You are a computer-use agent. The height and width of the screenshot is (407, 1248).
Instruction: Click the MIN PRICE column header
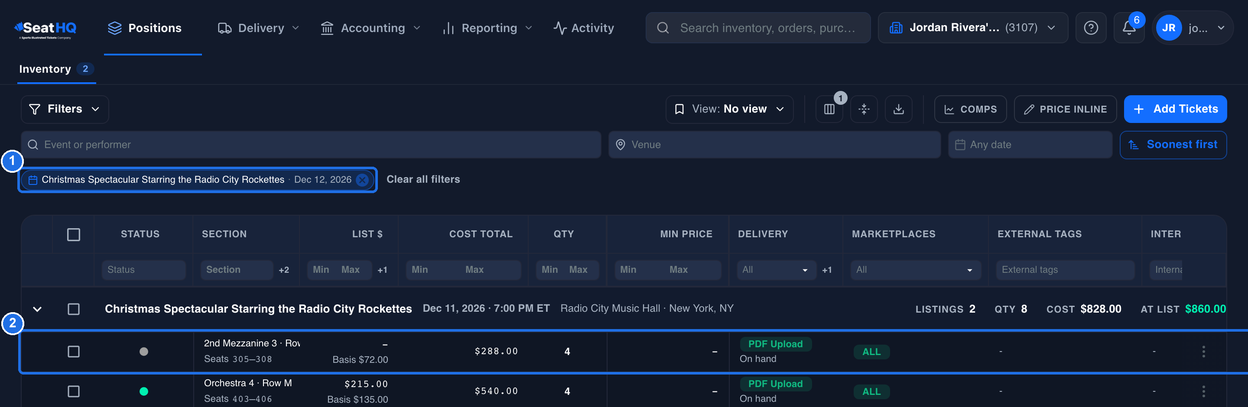[685, 234]
